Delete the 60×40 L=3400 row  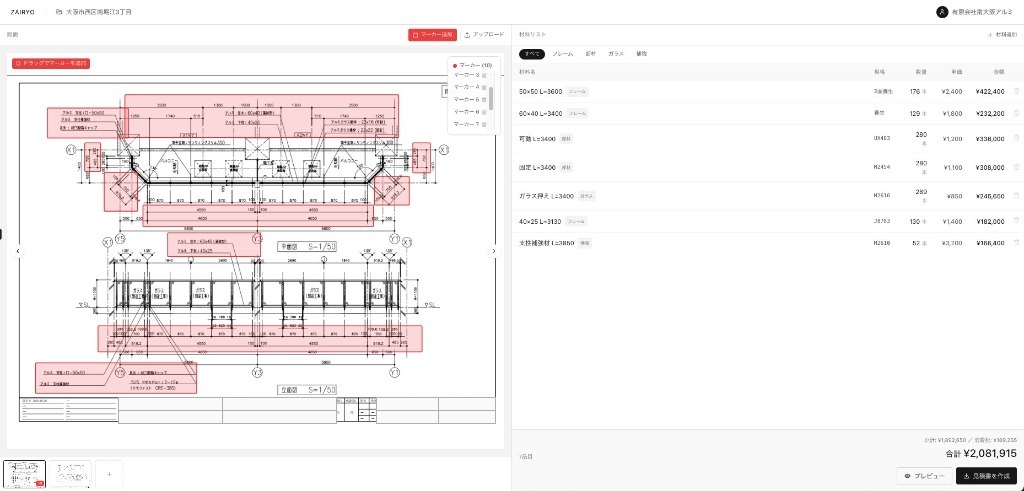coord(1016,113)
